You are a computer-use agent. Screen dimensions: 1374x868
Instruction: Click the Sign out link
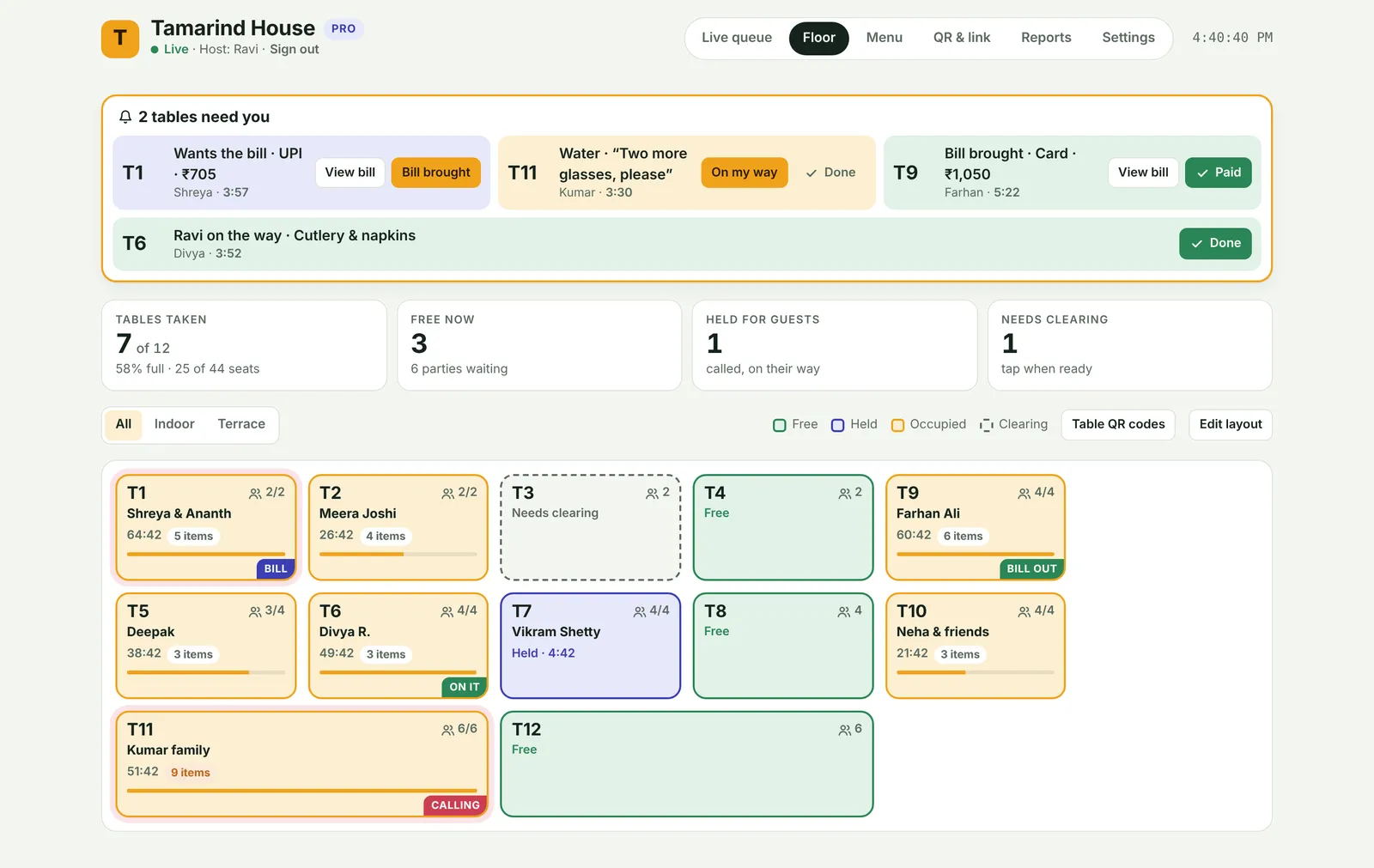point(295,50)
